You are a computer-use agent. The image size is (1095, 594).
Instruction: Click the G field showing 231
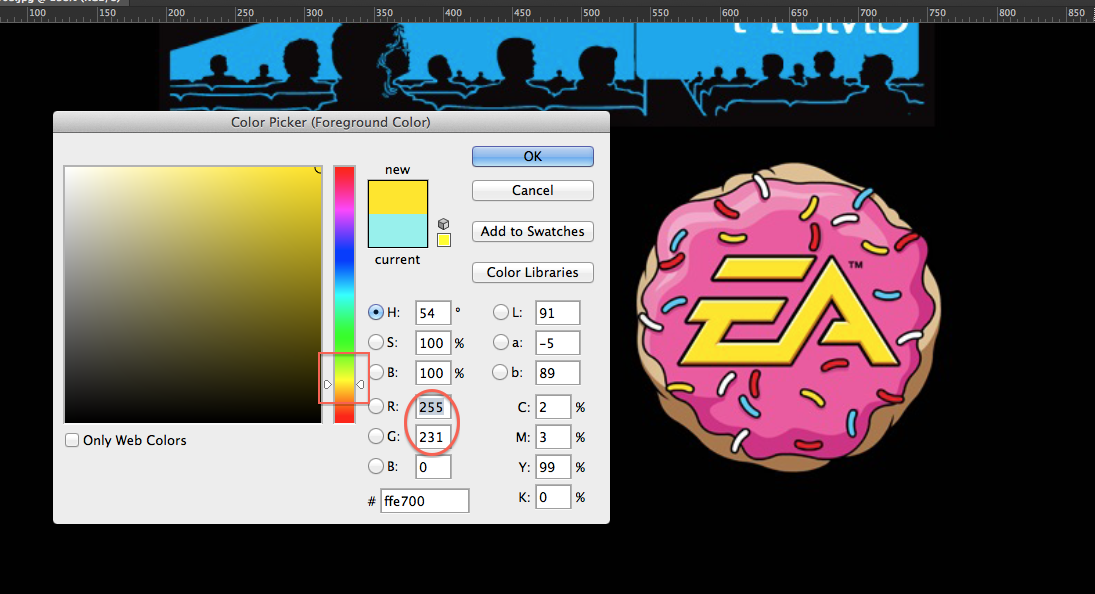433,437
